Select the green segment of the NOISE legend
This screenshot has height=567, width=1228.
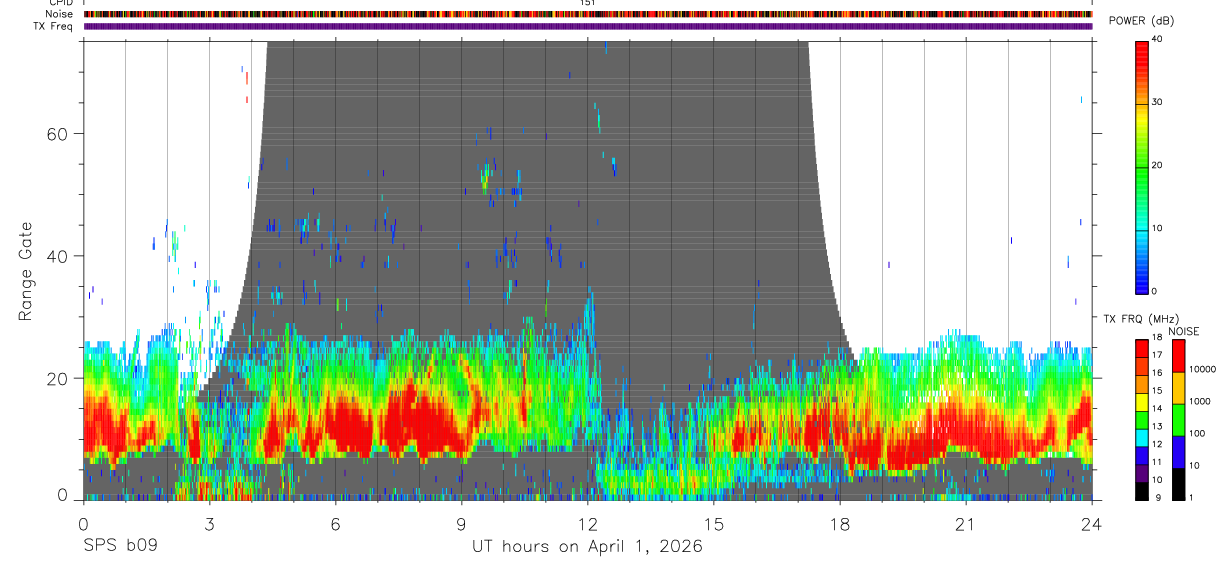click(1178, 419)
